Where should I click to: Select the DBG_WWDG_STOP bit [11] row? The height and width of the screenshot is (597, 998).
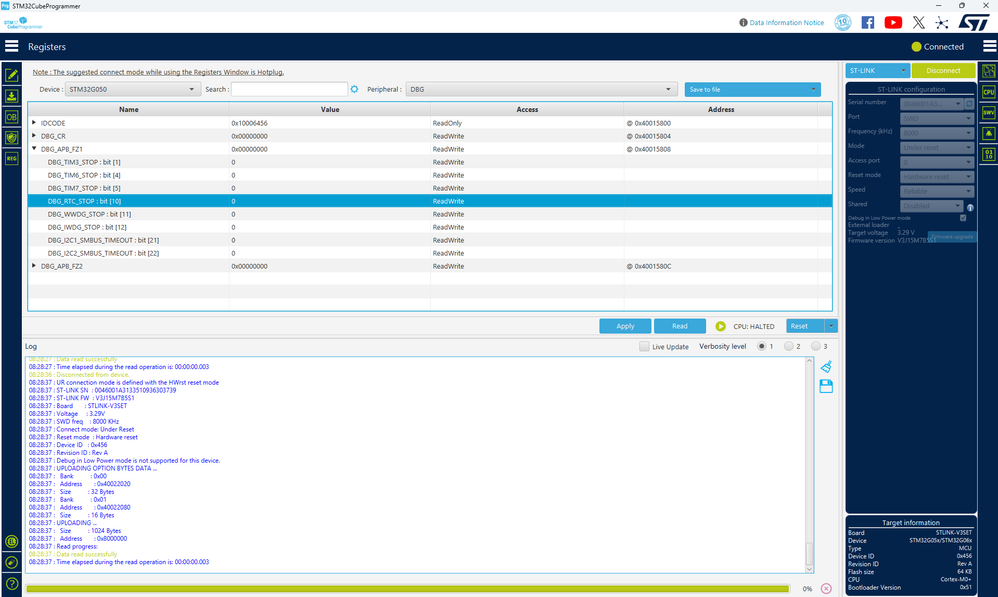[x=430, y=214]
